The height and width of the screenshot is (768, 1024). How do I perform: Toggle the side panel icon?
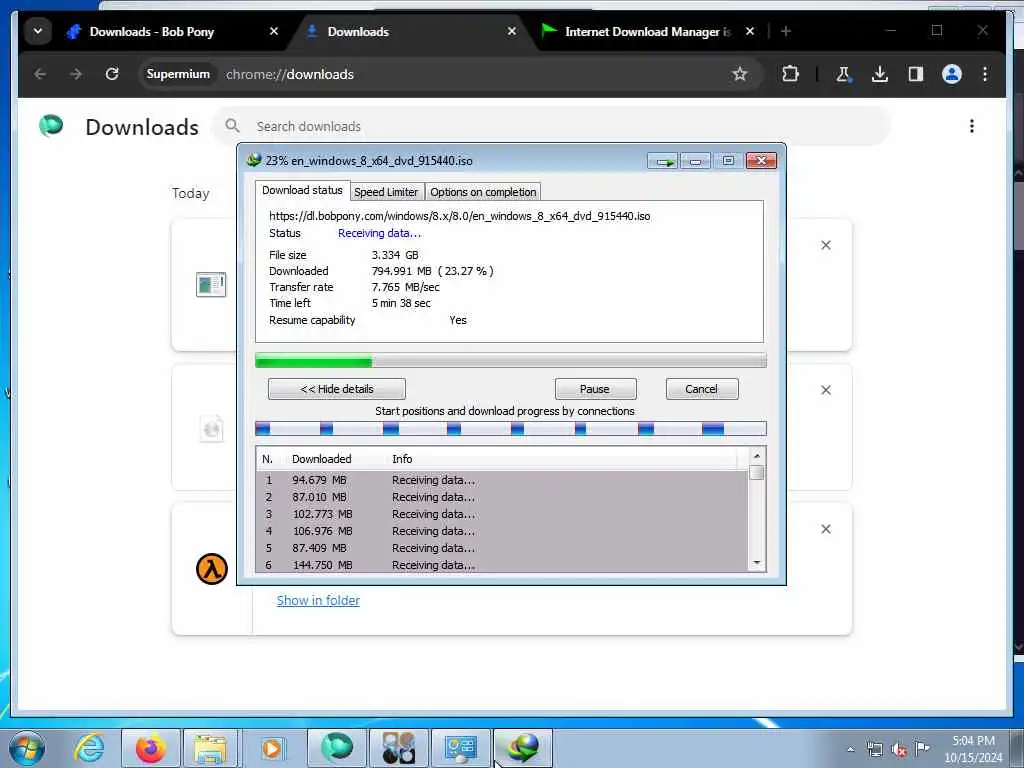(916, 74)
